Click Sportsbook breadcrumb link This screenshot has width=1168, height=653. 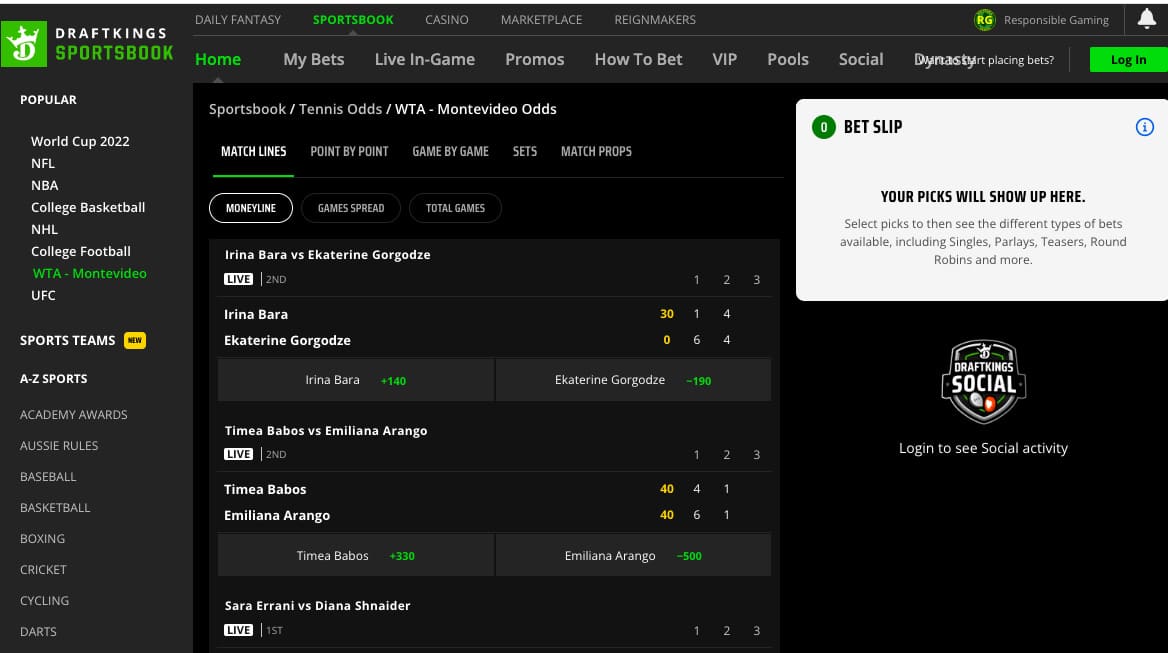coord(247,109)
